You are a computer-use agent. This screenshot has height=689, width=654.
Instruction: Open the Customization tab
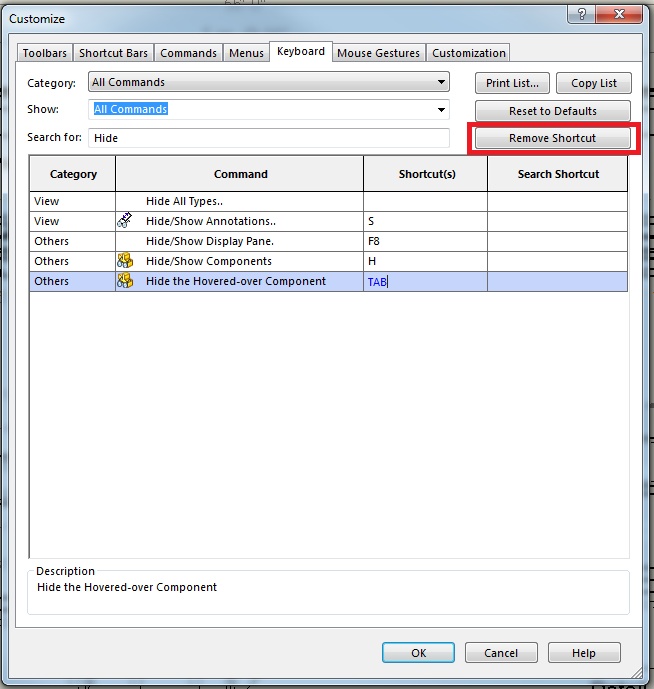coord(469,53)
